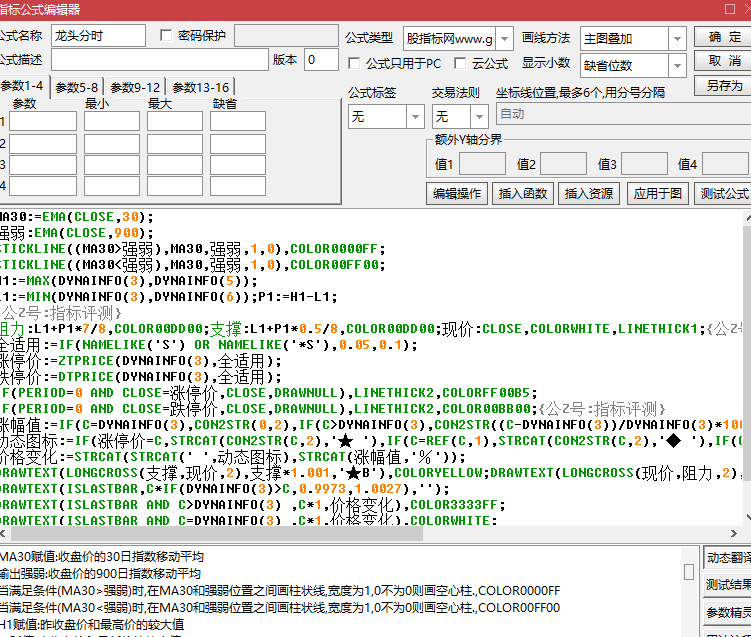
Task: Click the password input field beside 密码保护
Action: [286, 35]
